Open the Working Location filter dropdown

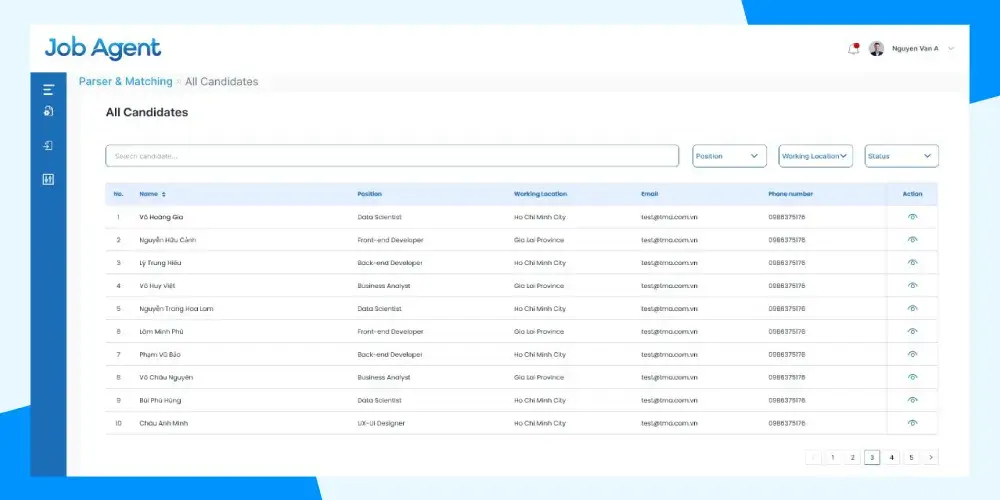tap(816, 156)
